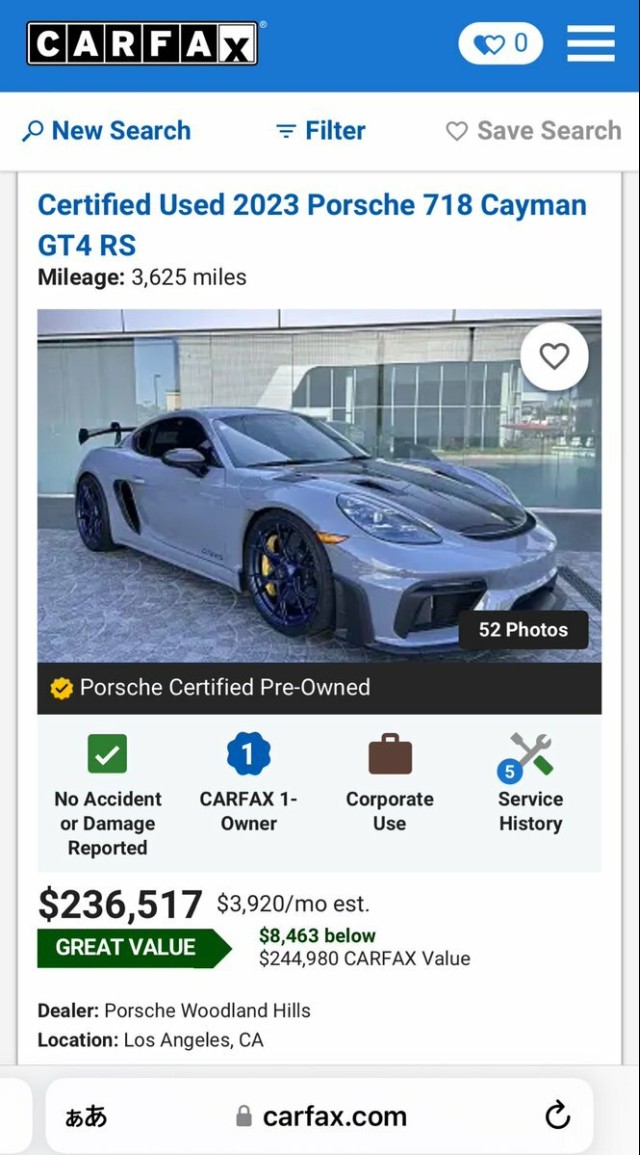Open Certified Used 2023 Porsche 718 listing title
This screenshot has width=640, height=1155.
[312, 225]
